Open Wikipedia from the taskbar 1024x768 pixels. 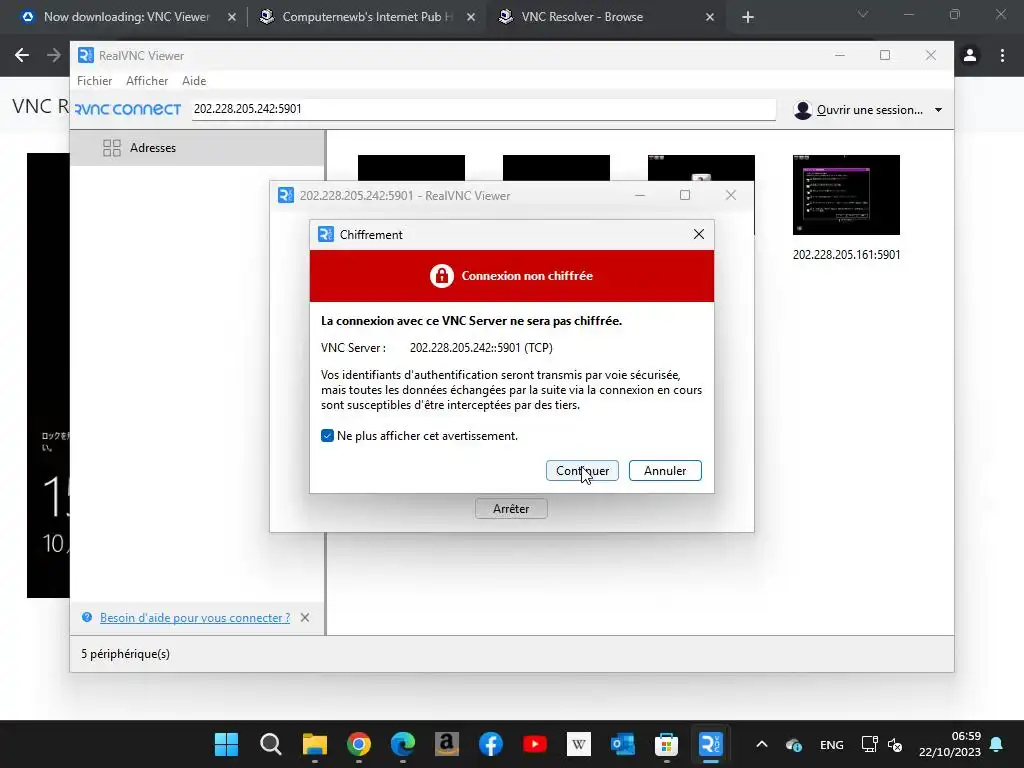click(579, 744)
